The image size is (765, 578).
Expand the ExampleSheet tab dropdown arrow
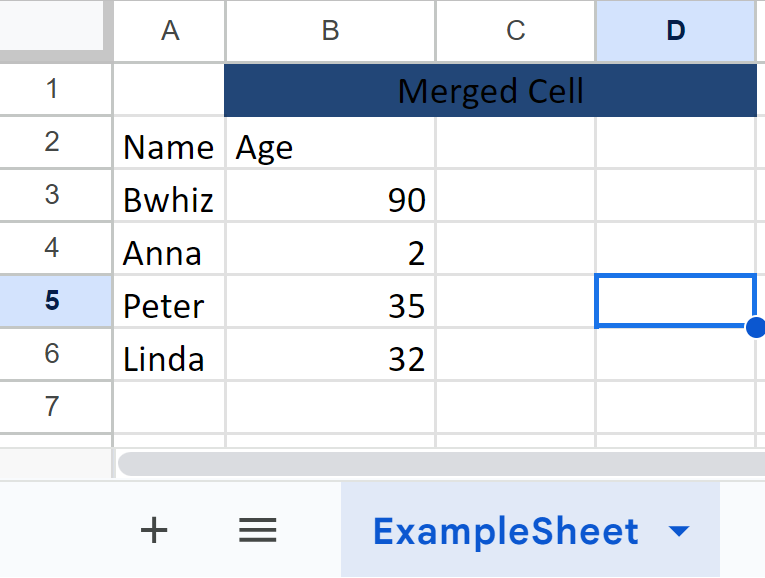click(679, 531)
